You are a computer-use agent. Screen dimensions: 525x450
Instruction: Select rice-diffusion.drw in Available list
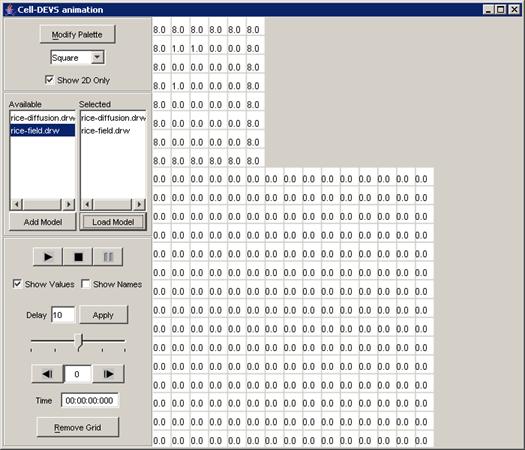click(x=43, y=118)
